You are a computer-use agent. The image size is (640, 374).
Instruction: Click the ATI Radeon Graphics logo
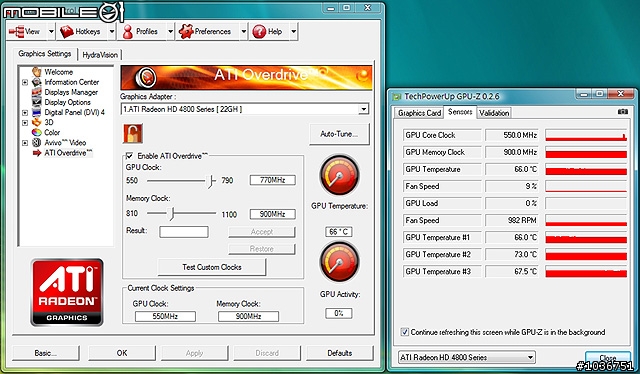[x=67, y=292]
